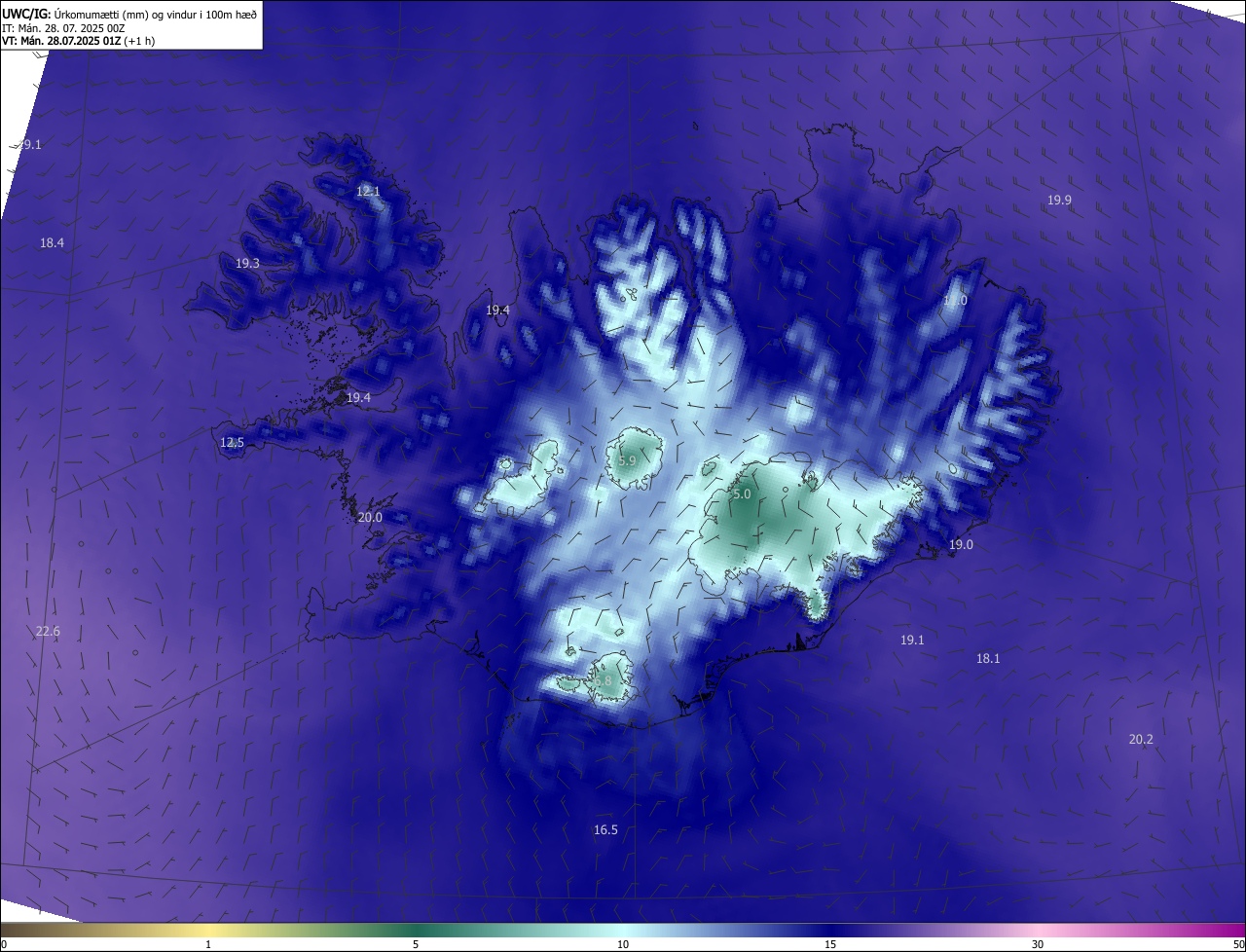Click the 16.5 value label south of Iceland
1246x952 pixels.
click(605, 830)
